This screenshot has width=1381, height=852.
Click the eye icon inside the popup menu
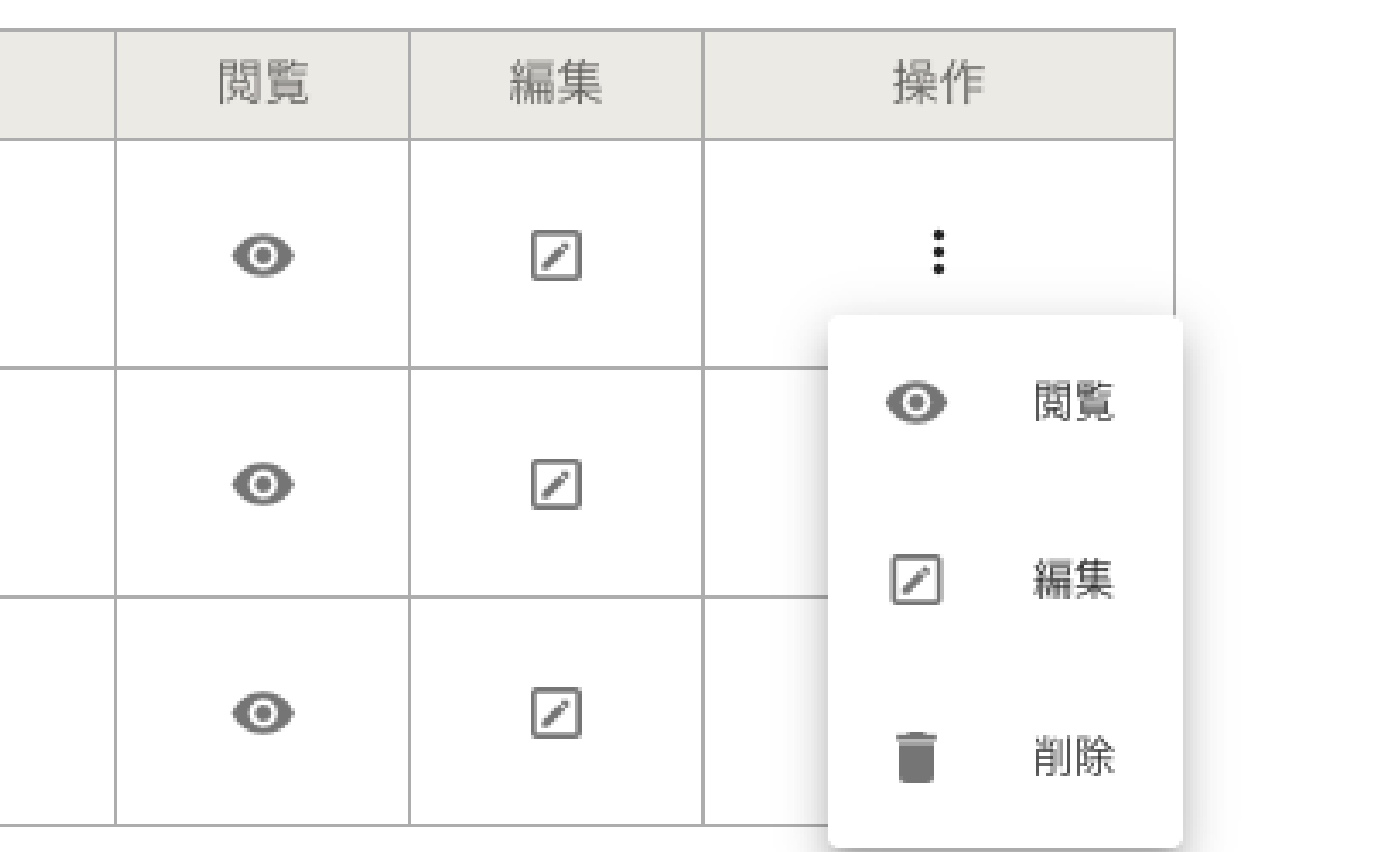click(x=916, y=403)
